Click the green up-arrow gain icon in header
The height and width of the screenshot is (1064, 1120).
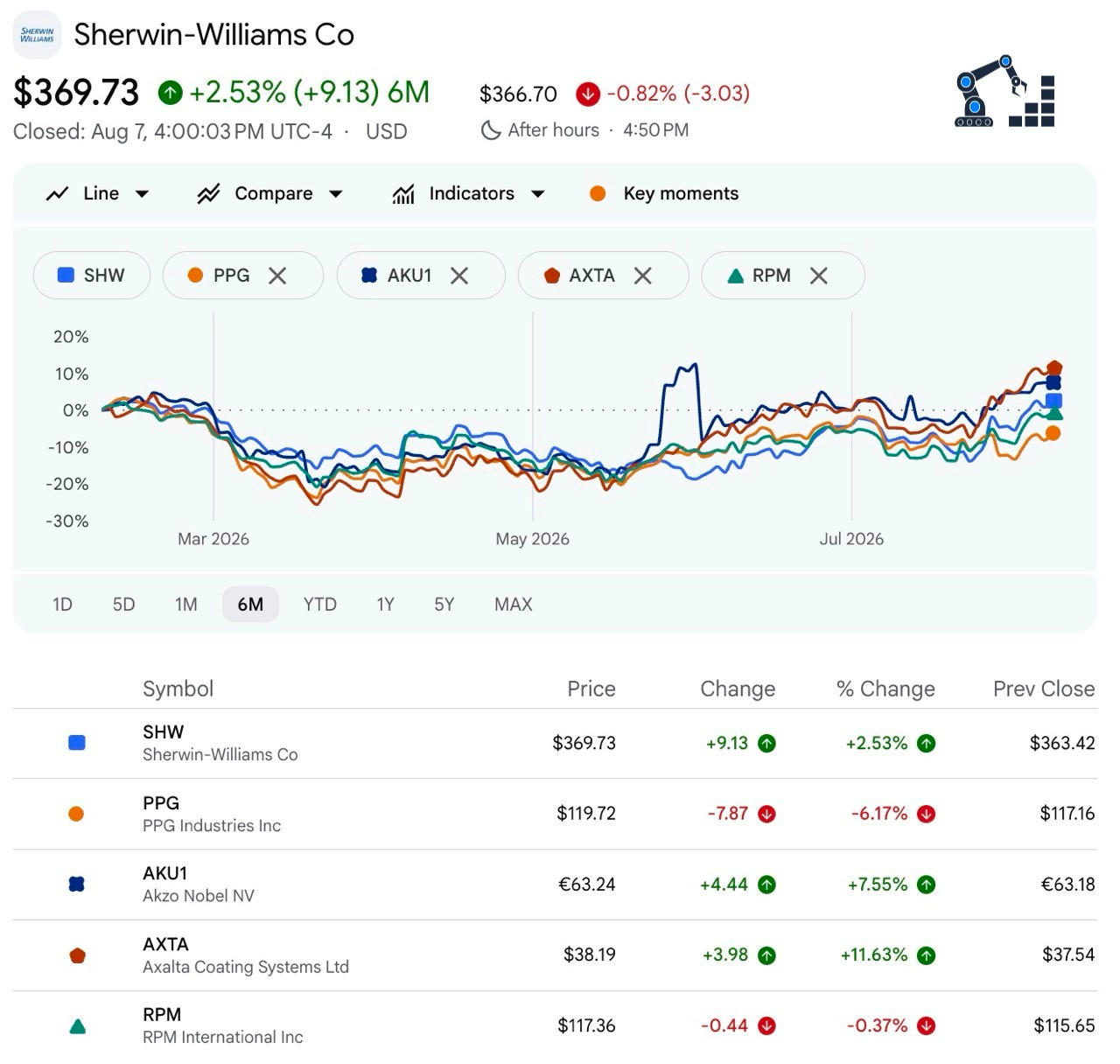coord(170,92)
